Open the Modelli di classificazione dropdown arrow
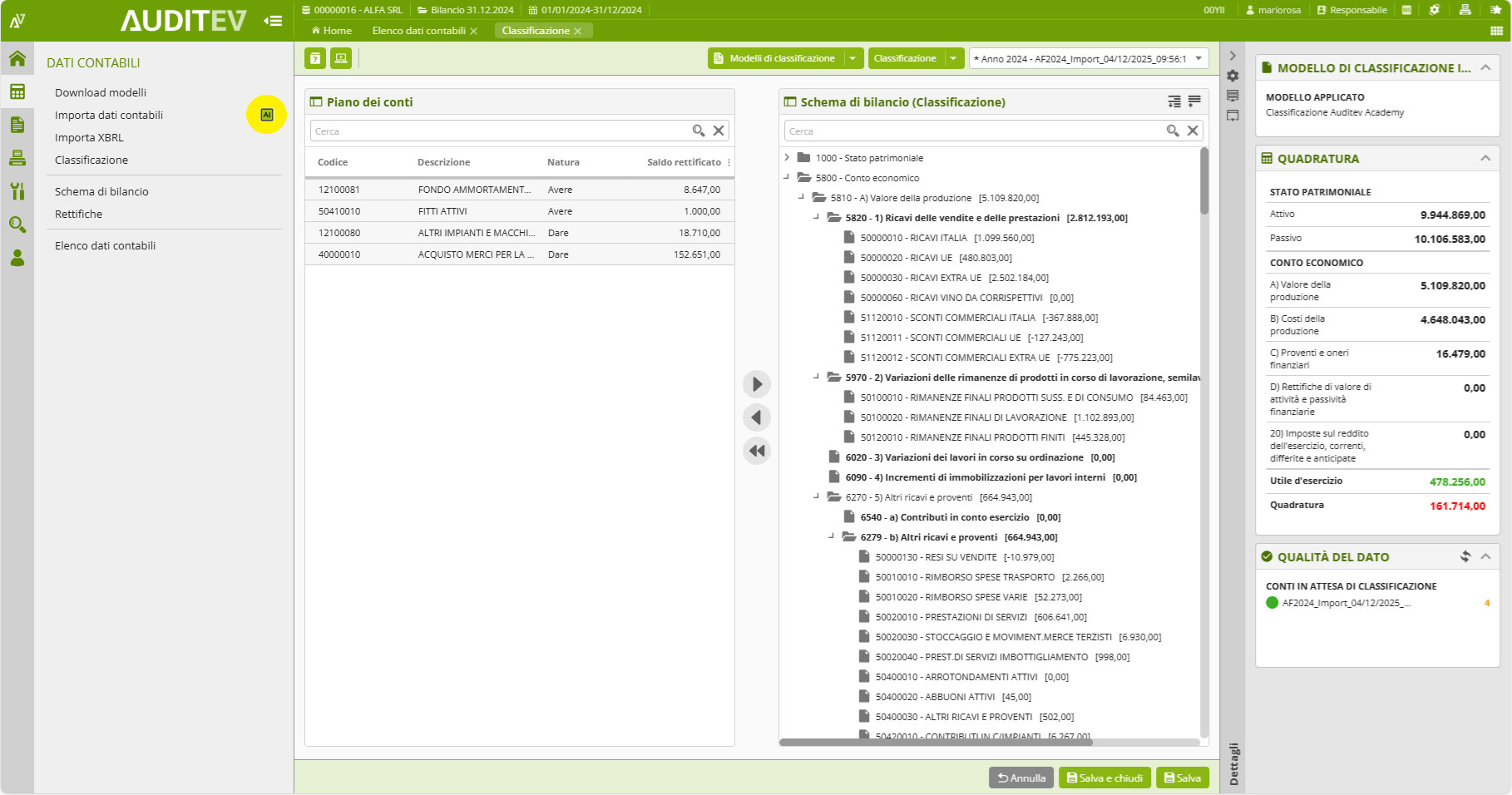 pos(852,58)
